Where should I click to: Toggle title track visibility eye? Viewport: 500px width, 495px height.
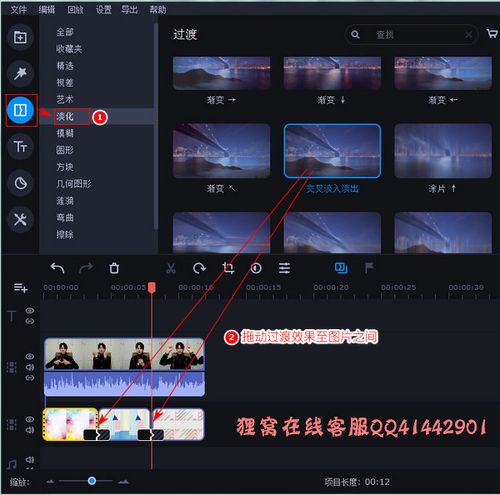30,311
